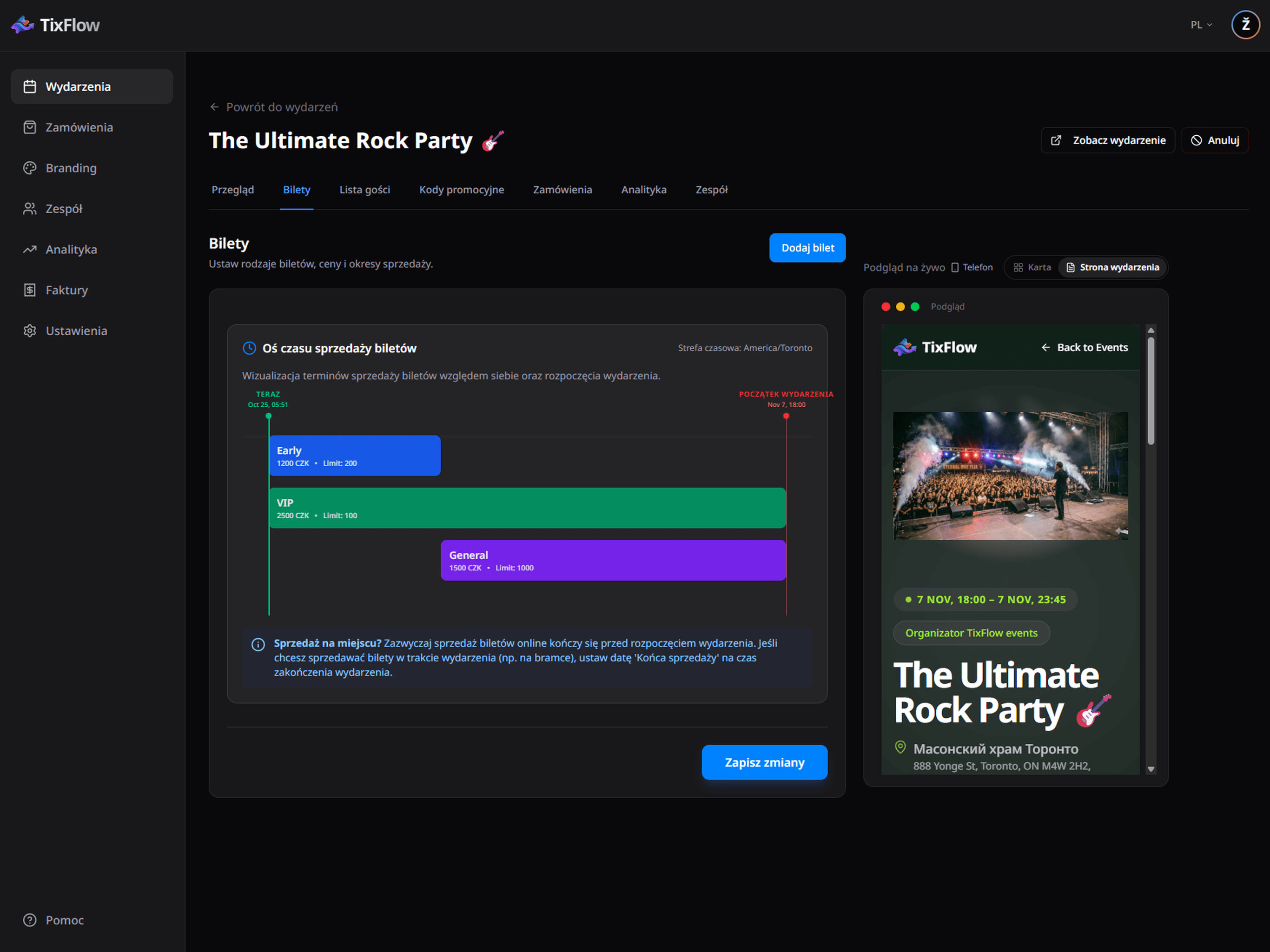This screenshot has height=952, width=1270.
Task: Go to the event Zamówienia tab
Action: coord(562,190)
